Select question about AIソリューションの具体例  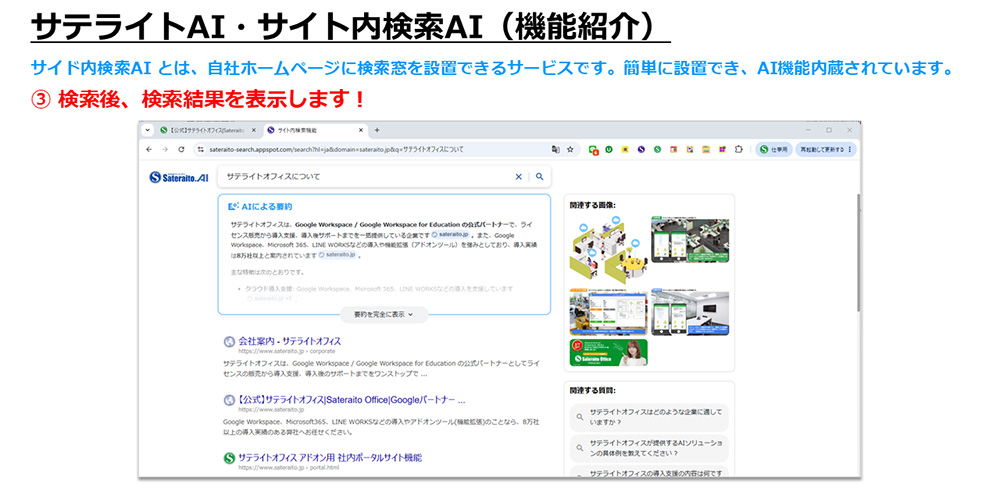point(649,448)
